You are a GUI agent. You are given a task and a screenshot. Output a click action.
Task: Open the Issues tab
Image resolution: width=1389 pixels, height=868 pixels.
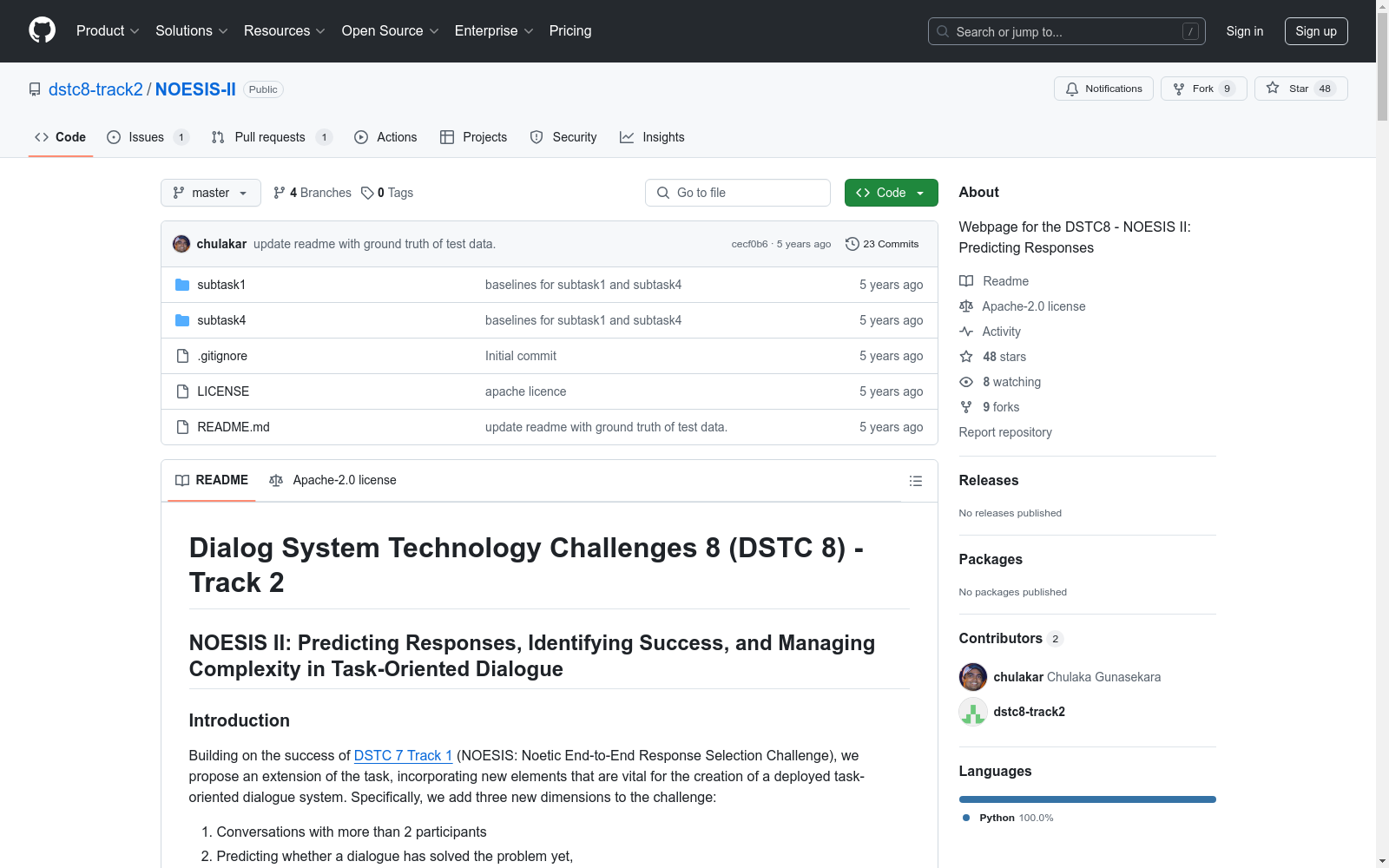(x=148, y=137)
